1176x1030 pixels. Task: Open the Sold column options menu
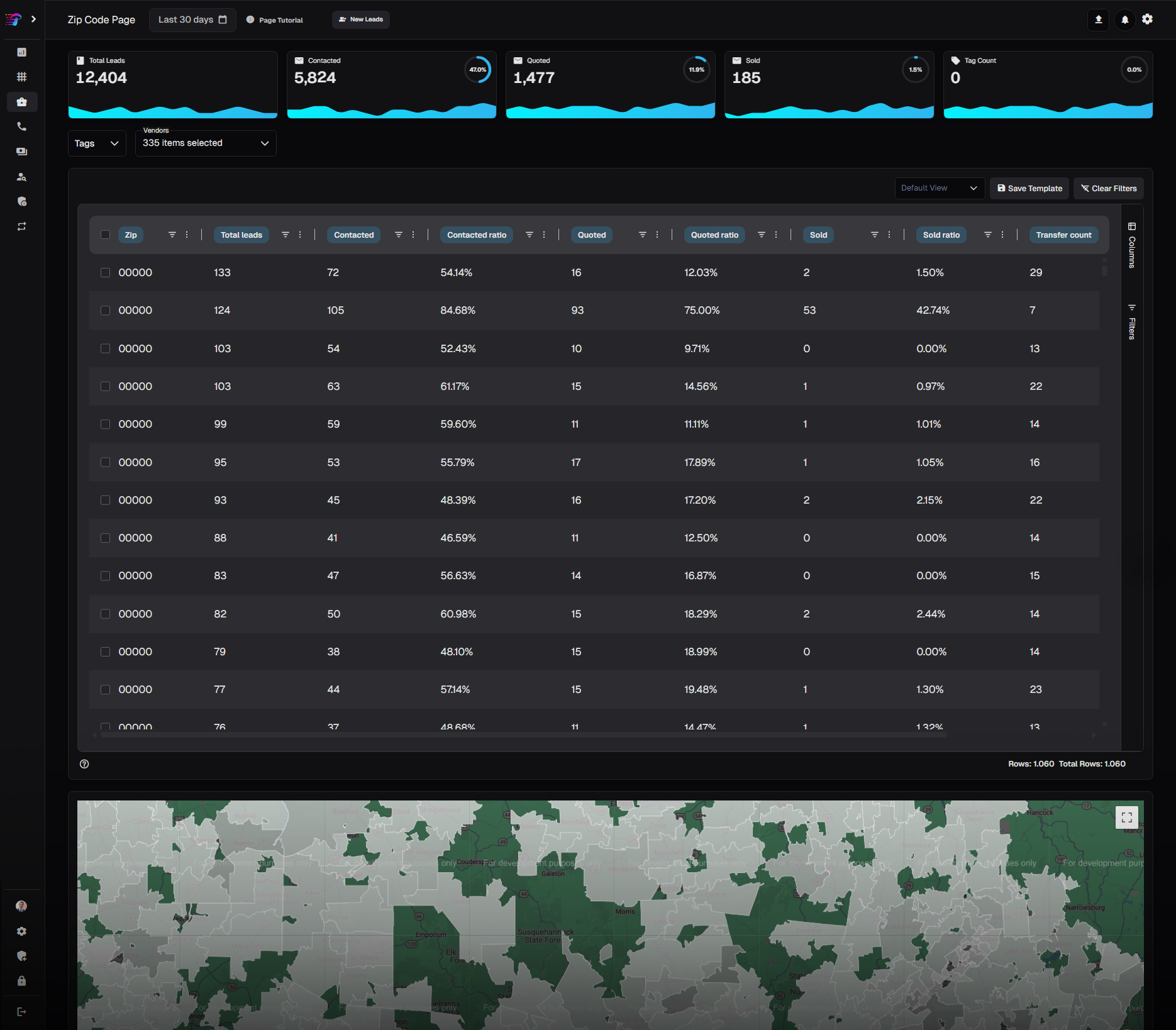tap(889, 235)
